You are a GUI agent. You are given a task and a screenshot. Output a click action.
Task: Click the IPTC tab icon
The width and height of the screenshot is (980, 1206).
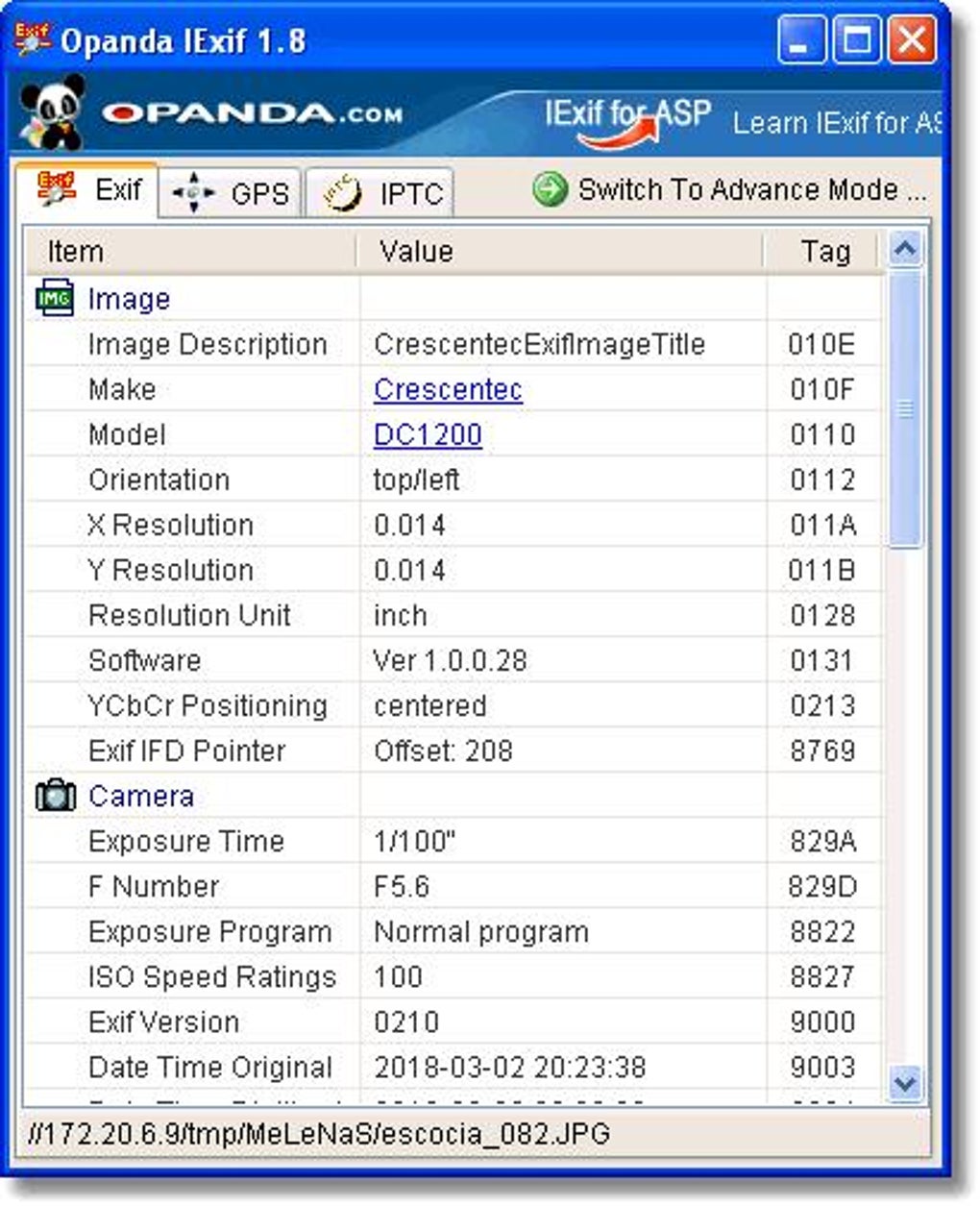click(341, 193)
